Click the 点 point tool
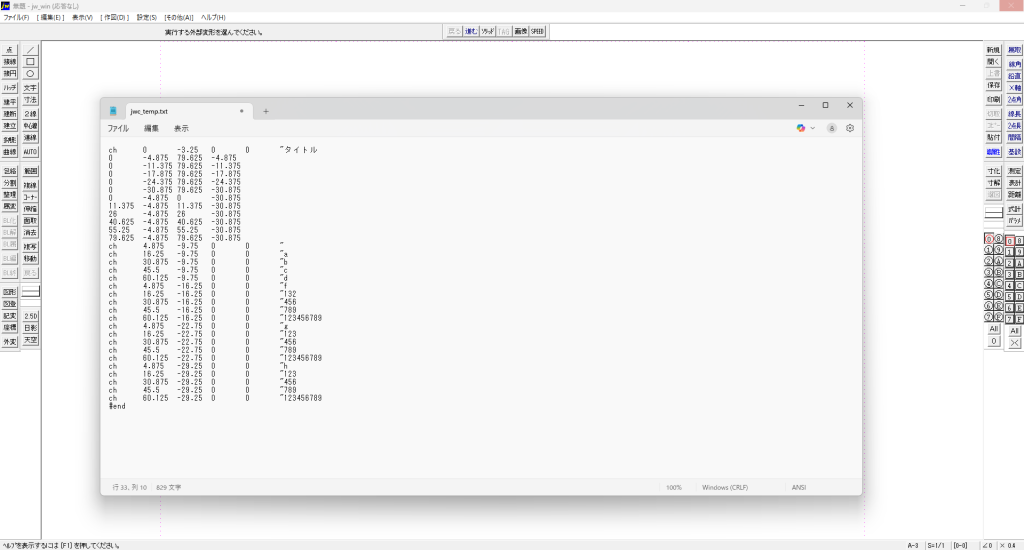This screenshot has height=550, width=1024. [x=9, y=50]
